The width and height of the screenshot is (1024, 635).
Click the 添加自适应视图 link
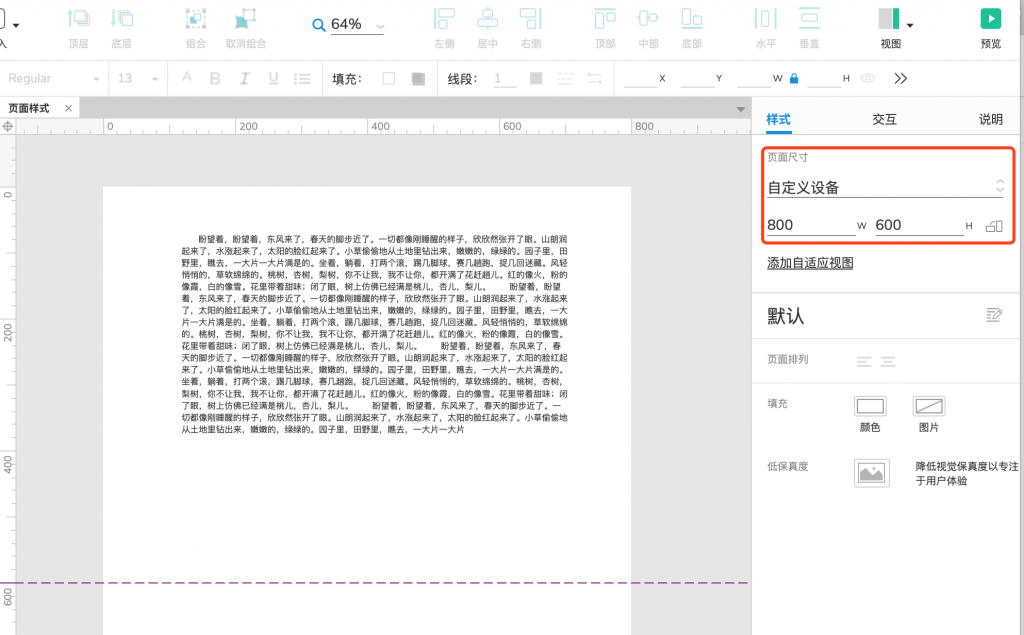coord(809,263)
